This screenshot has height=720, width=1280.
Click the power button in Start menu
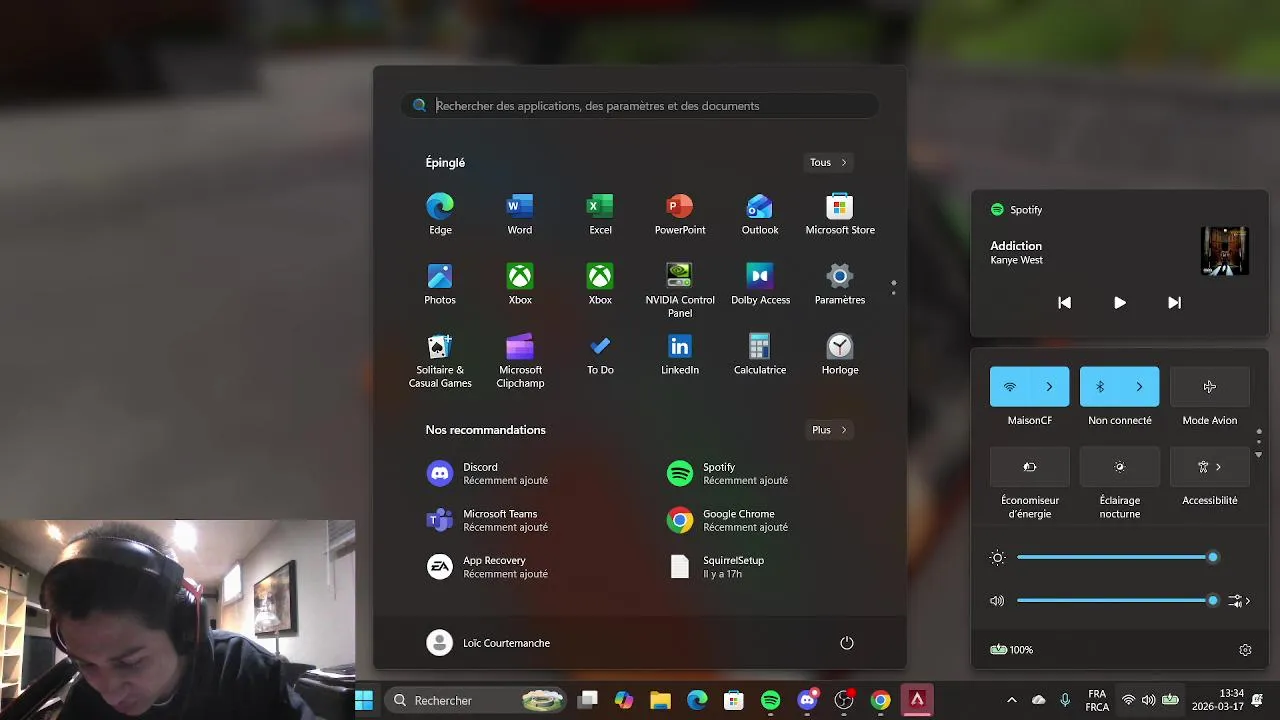click(847, 643)
